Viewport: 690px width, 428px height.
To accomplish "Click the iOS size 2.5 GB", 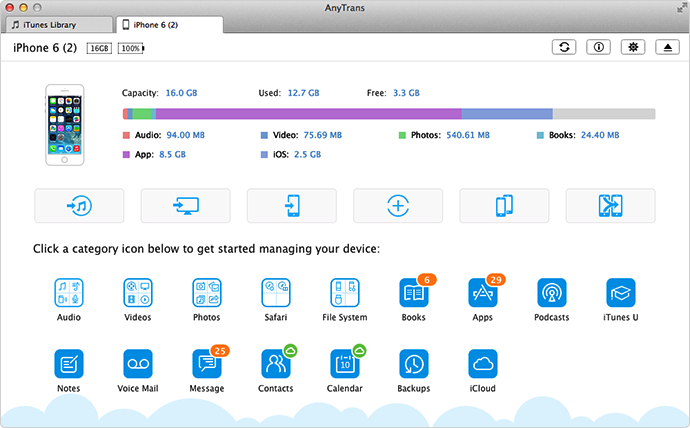I will click(308, 154).
